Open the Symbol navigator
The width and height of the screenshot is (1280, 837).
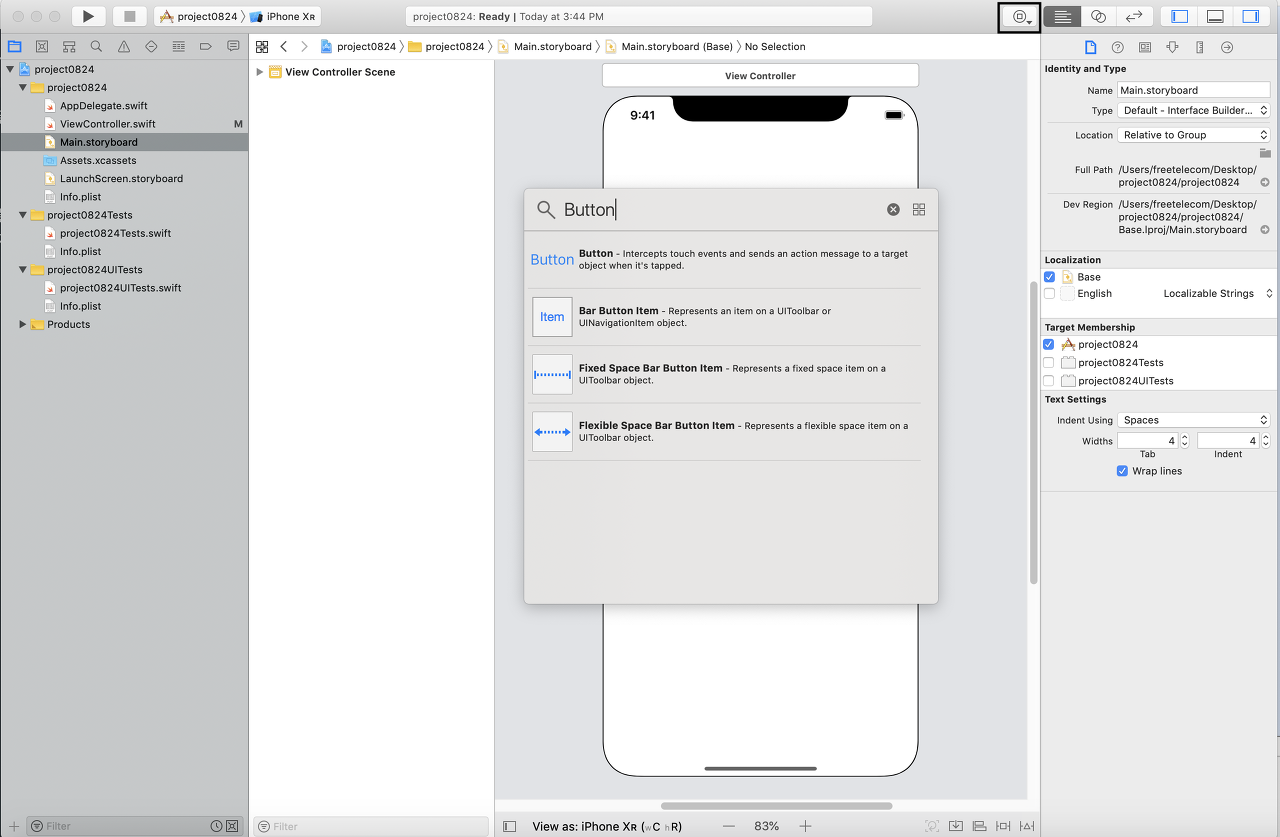pos(69,46)
